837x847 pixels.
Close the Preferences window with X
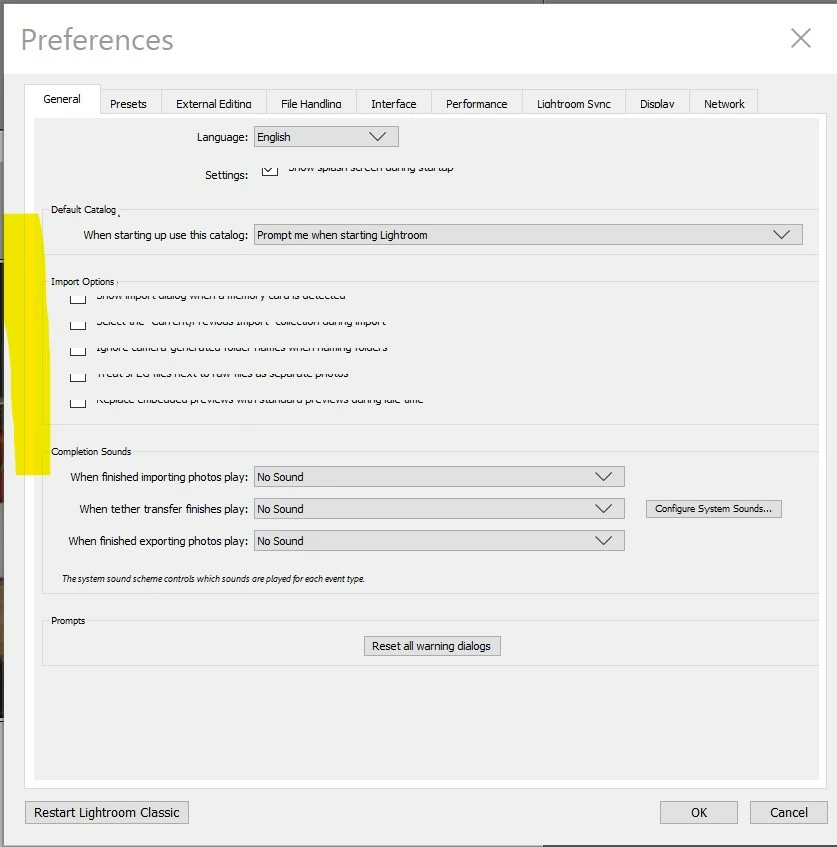coord(800,38)
